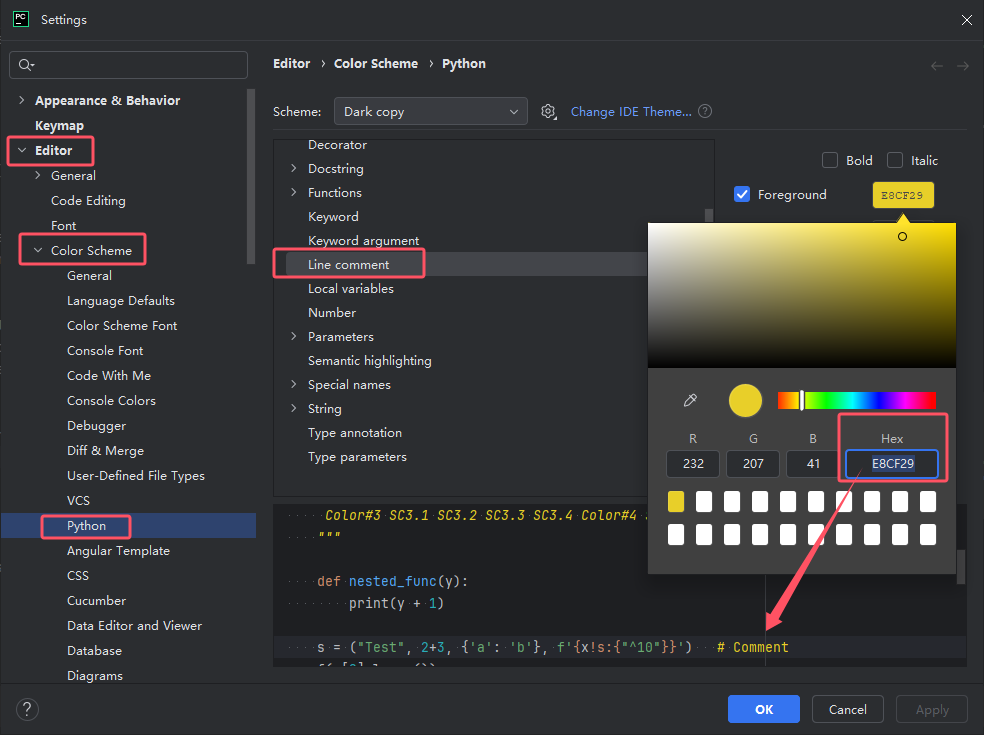Click the Cancel button
Image resolution: width=984 pixels, height=735 pixels.
pos(848,709)
